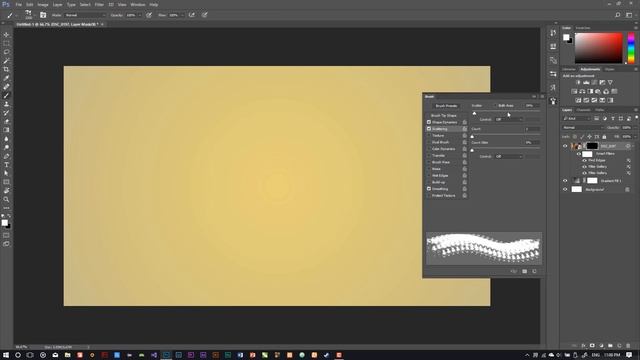This screenshot has height=360, width=640.
Task: Select the Crop tool
Action: 6,69
